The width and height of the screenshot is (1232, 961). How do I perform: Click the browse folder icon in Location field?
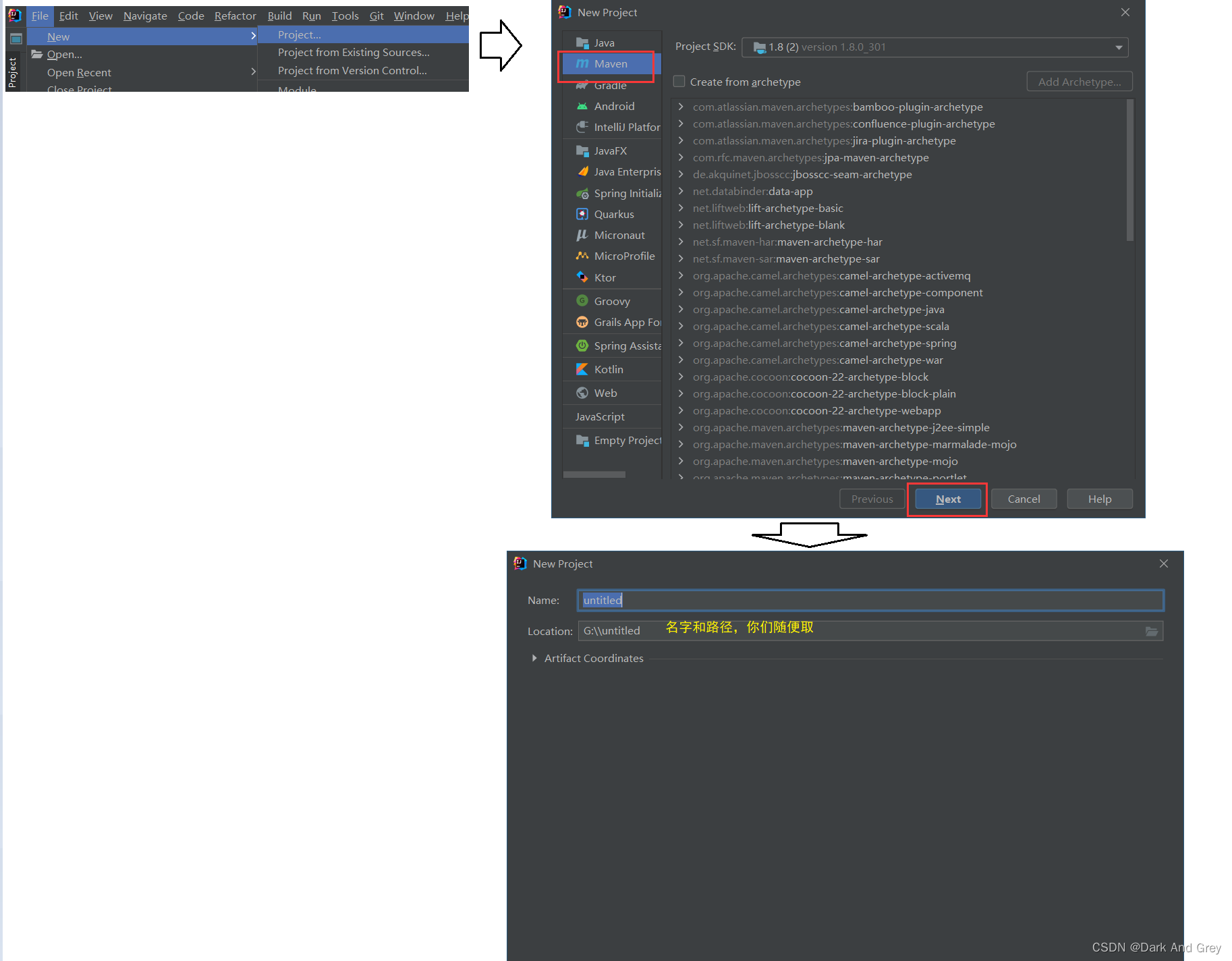pyautogui.click(x=1152, y=631)
